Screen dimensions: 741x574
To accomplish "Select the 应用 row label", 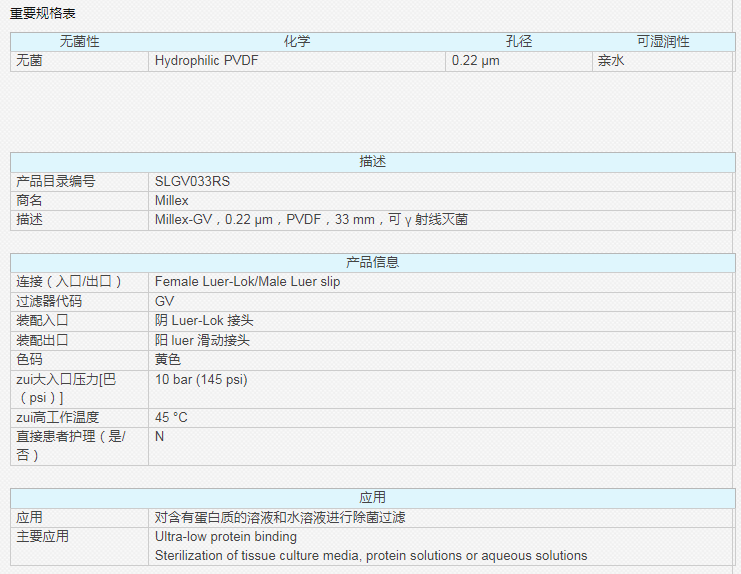I will click(x=29, y=518).
